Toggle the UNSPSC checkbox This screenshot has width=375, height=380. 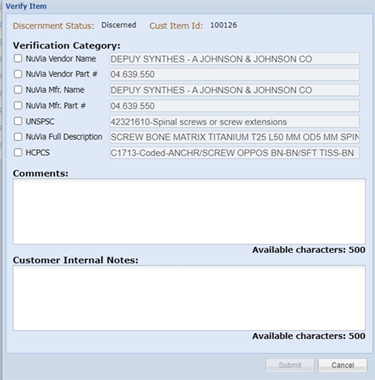click(x=18, y=121)
